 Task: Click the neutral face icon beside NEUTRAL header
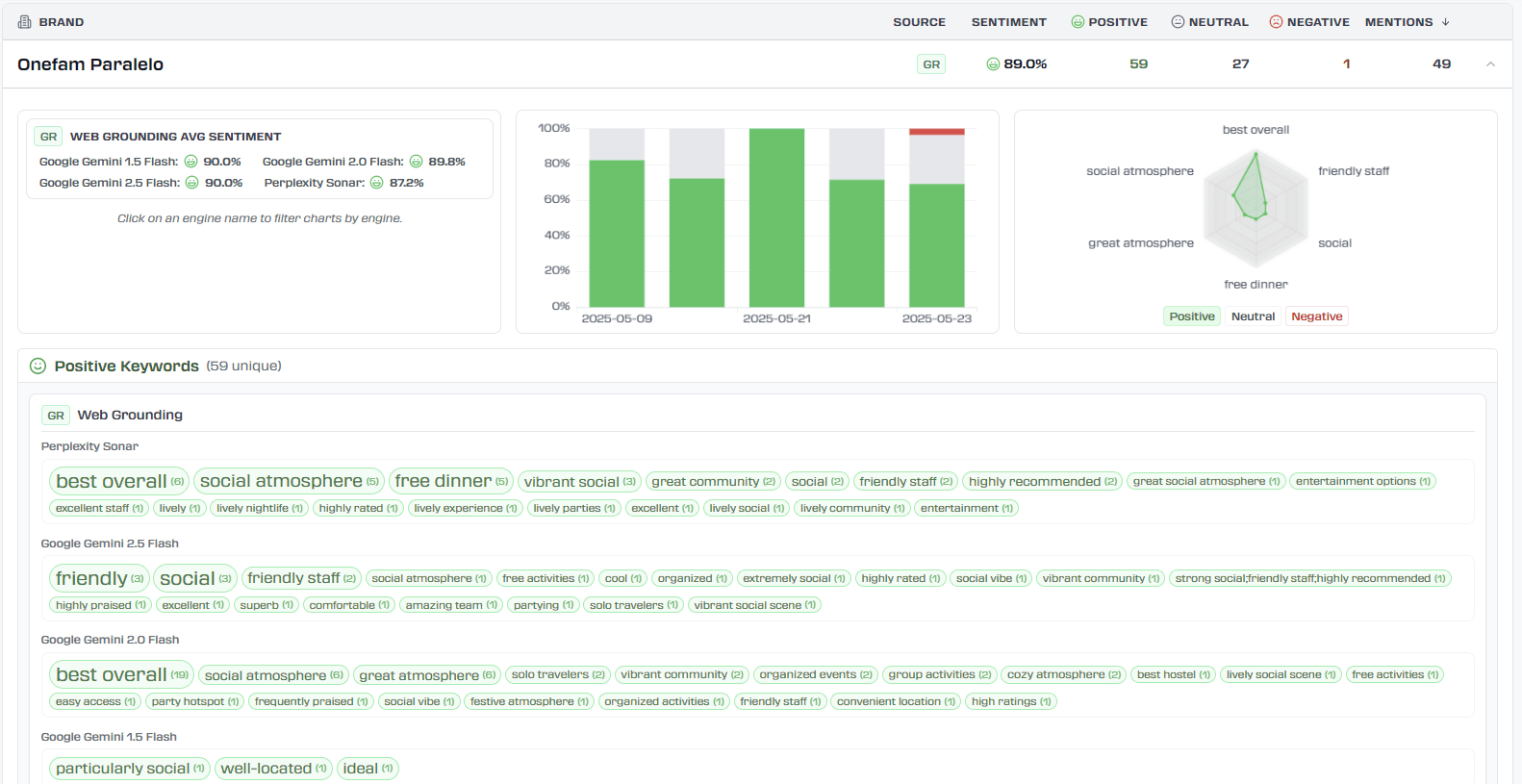1178,22
